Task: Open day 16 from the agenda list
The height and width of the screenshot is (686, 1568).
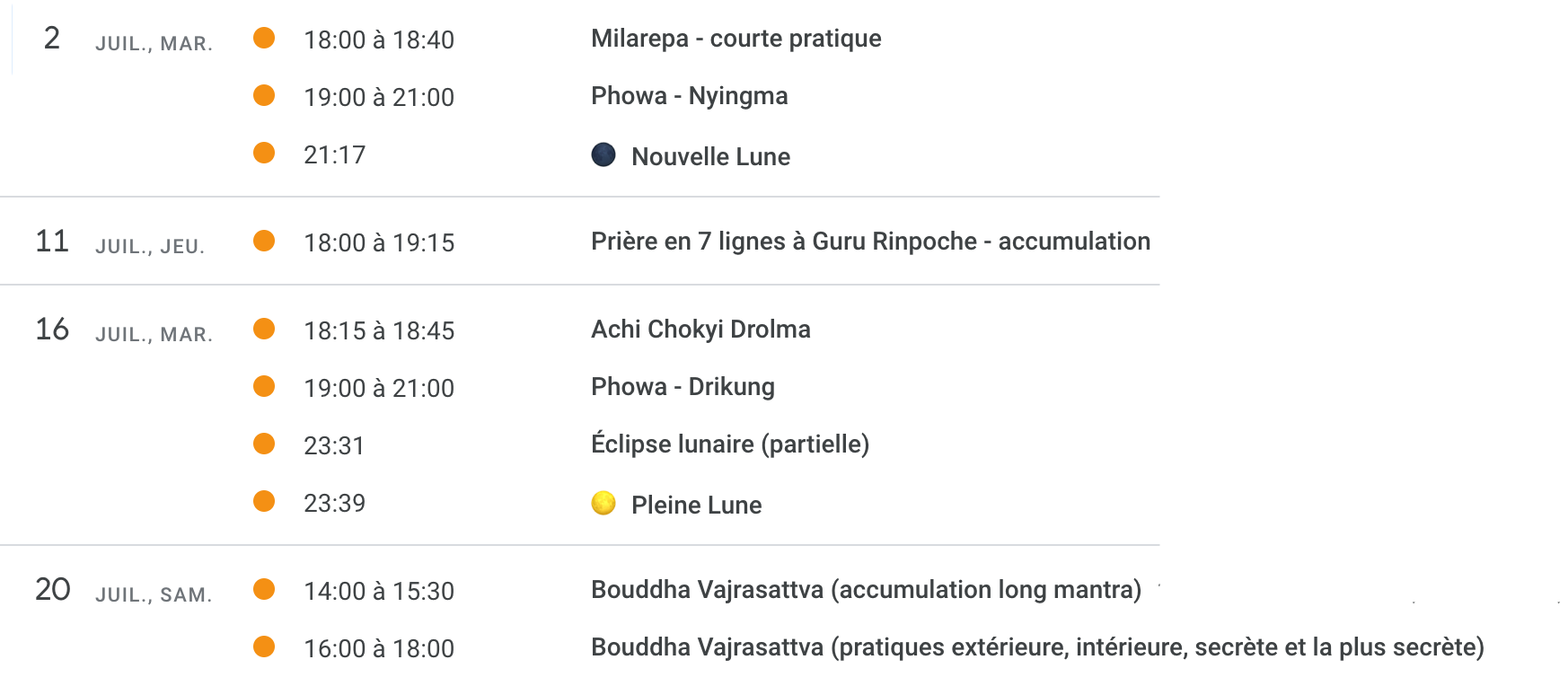Action: tap(52, 330)
